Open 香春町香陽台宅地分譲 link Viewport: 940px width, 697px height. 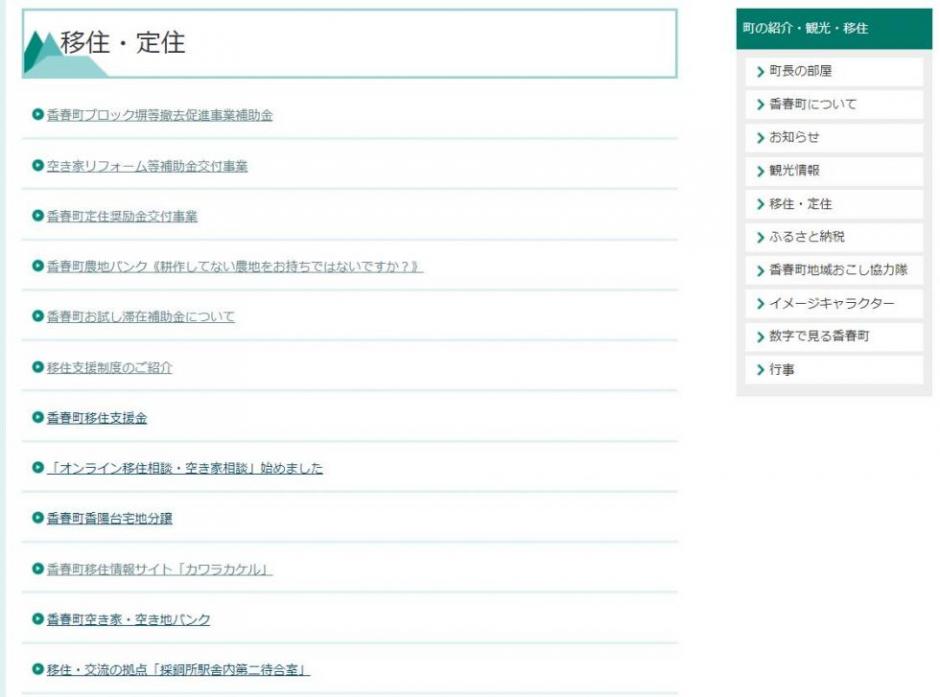(x=109, y=518)
